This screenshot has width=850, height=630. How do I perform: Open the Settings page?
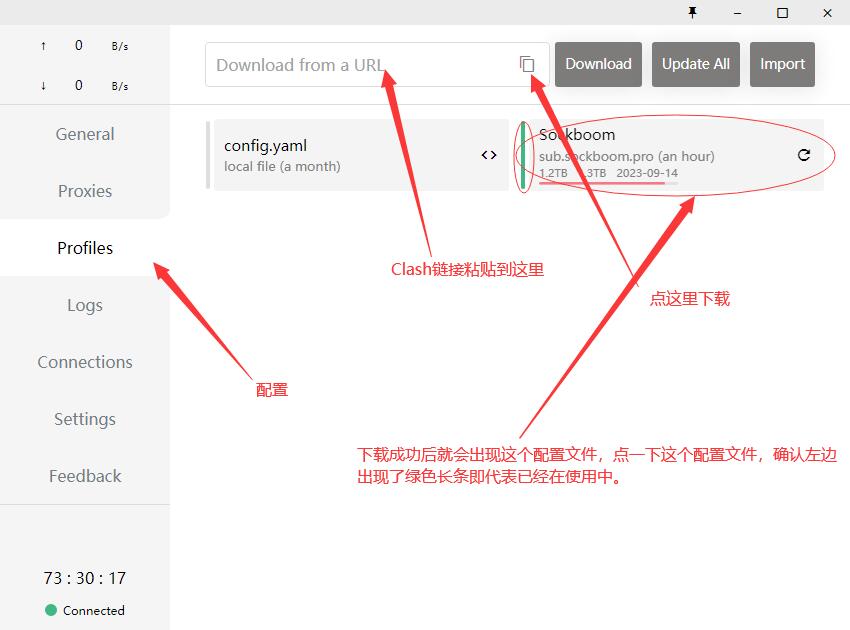point(85,419)
